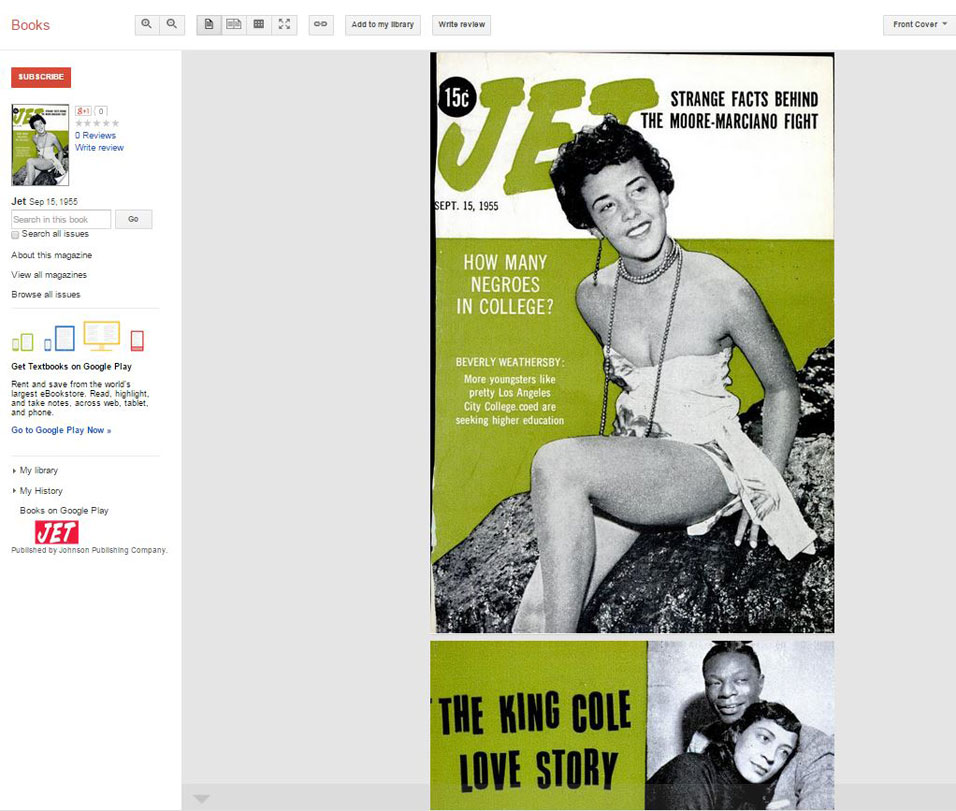
Task: Click the five-star rating row
Action: [97, 123]
